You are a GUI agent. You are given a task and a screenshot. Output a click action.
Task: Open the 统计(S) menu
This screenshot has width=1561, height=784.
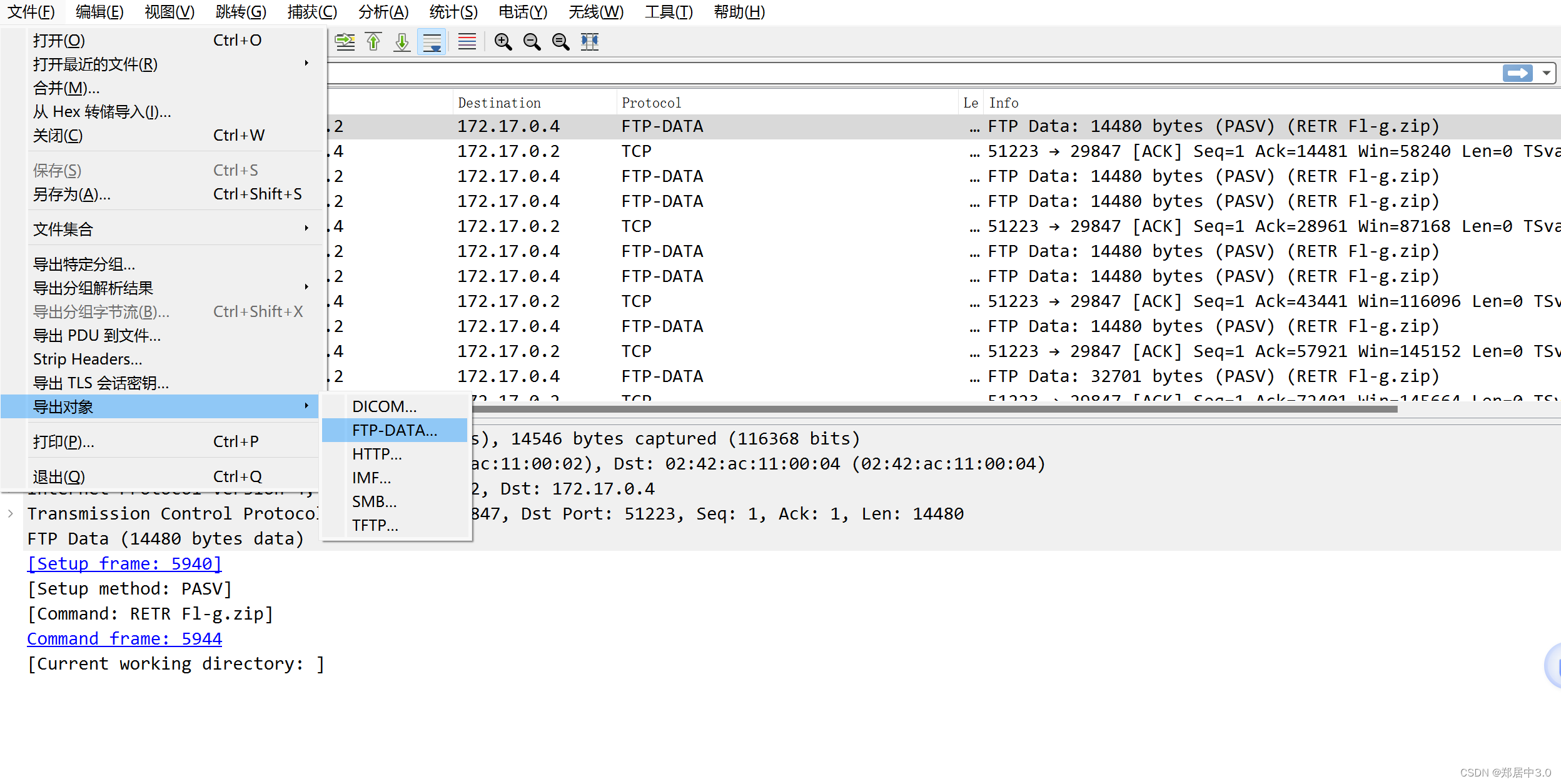(453, 12)
